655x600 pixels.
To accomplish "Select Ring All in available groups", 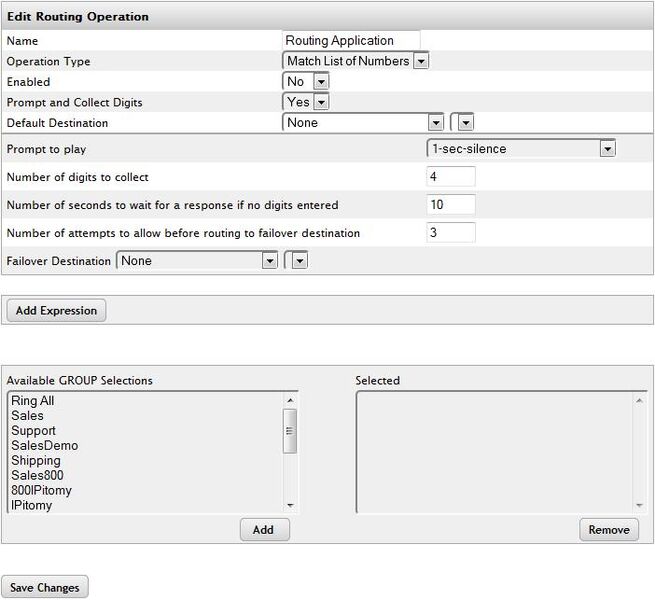I will (x=32, y=401).
